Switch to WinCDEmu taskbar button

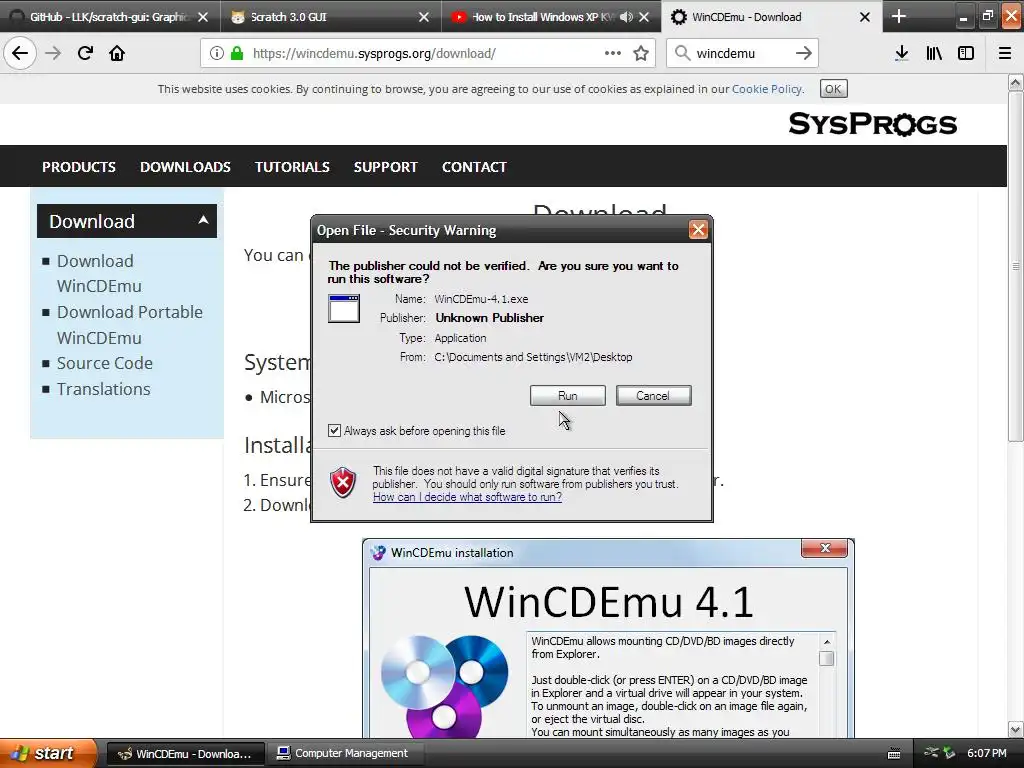(x=185, y=754)
